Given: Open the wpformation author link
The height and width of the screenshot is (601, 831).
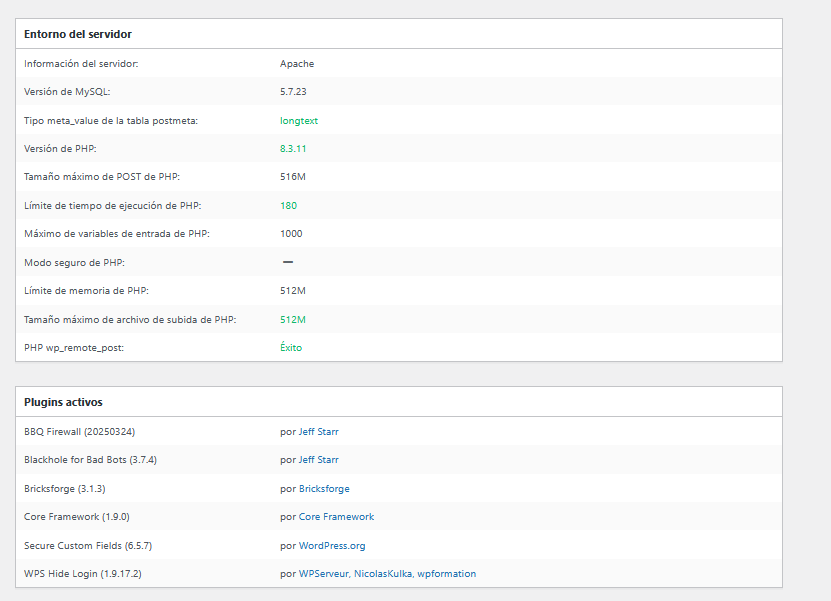Looking at the screenshot, I should [447, 574].
